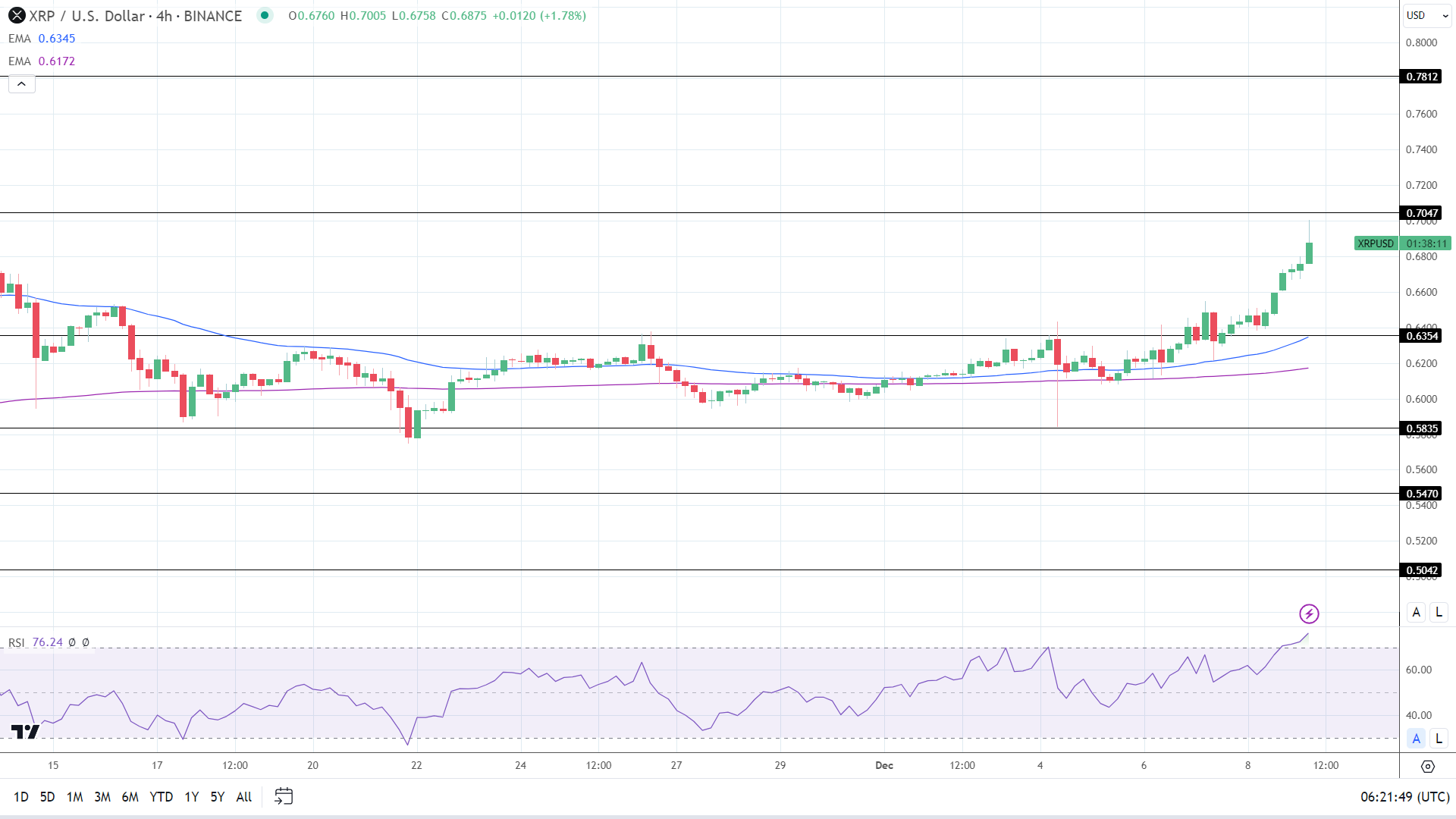Click the RSI 76.24 indicator legend
This screenshot has width=1456, height=819.
point(36,642)
